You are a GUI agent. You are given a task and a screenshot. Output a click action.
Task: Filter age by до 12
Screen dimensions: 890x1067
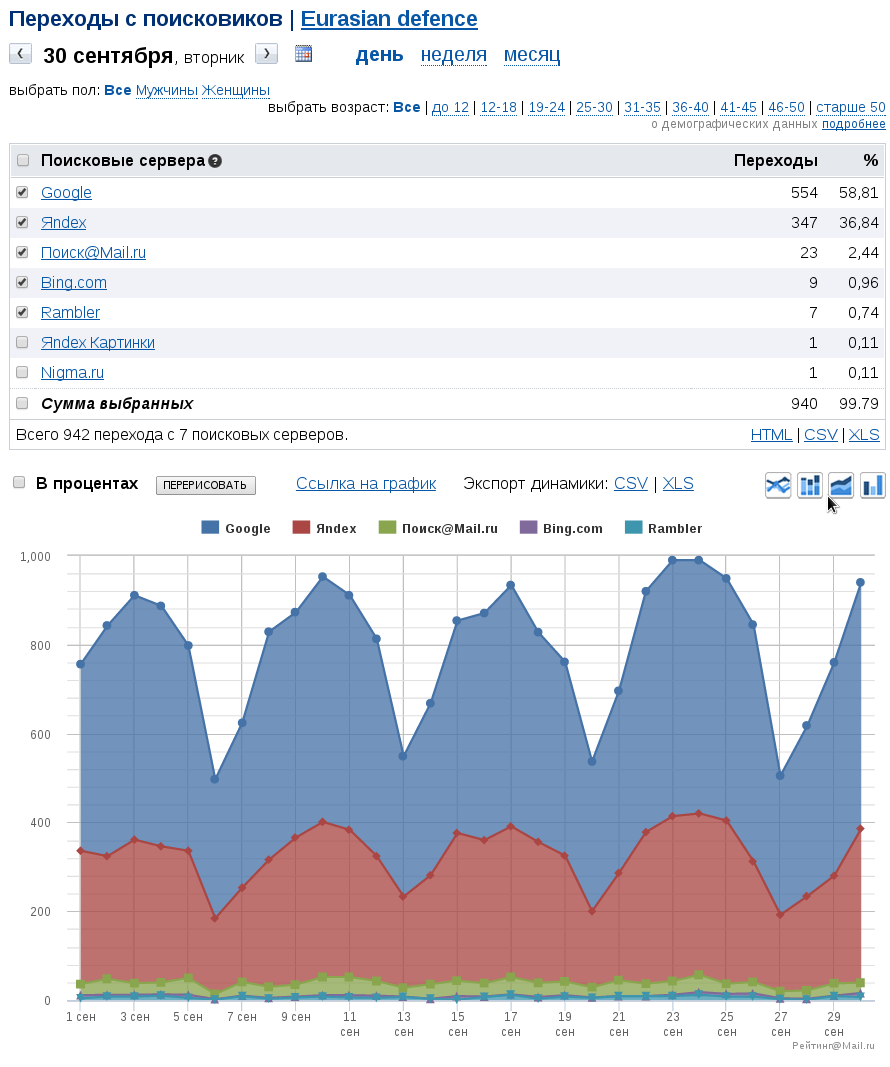coord(450,108)
